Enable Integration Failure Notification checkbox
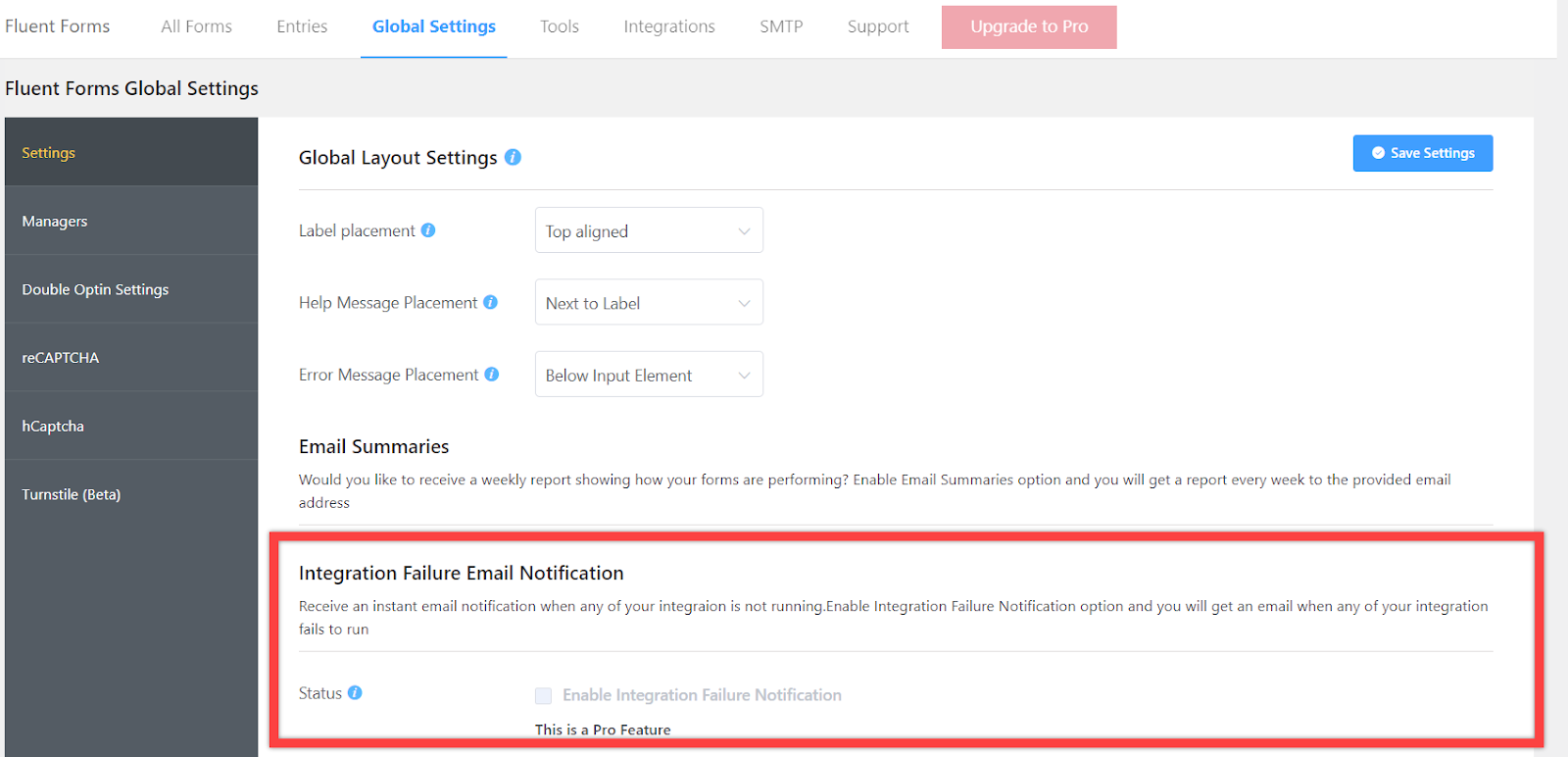The image size is (1568, 757). point(543,695)
